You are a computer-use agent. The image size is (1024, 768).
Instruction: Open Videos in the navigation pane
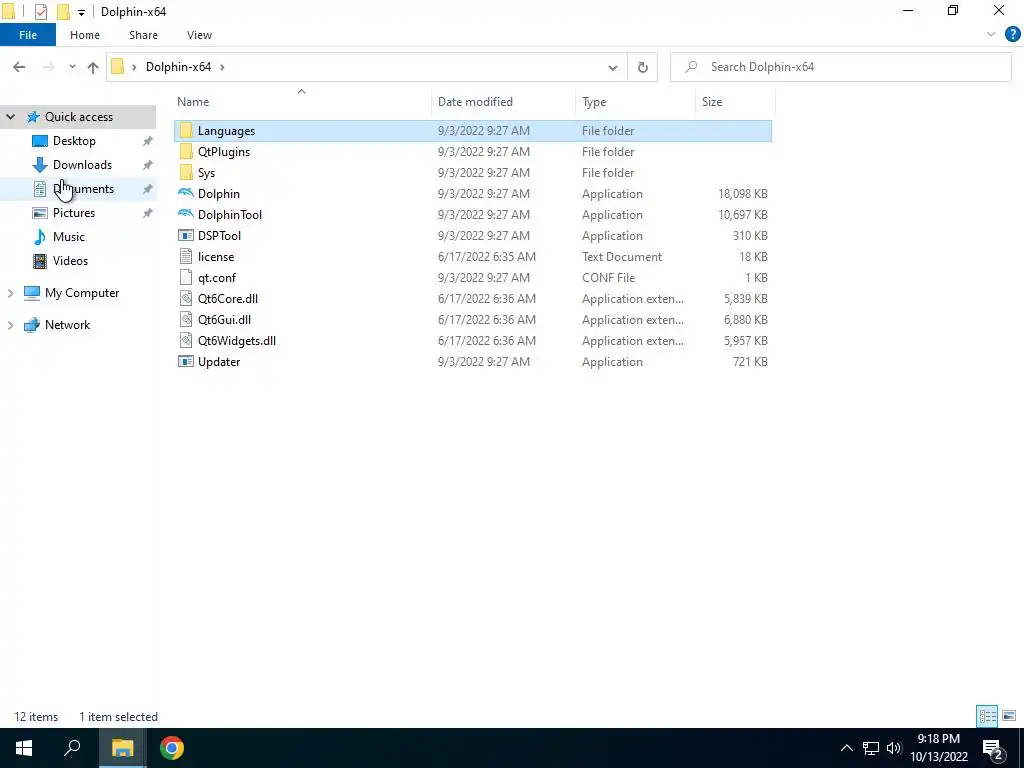tap(70, 261)
